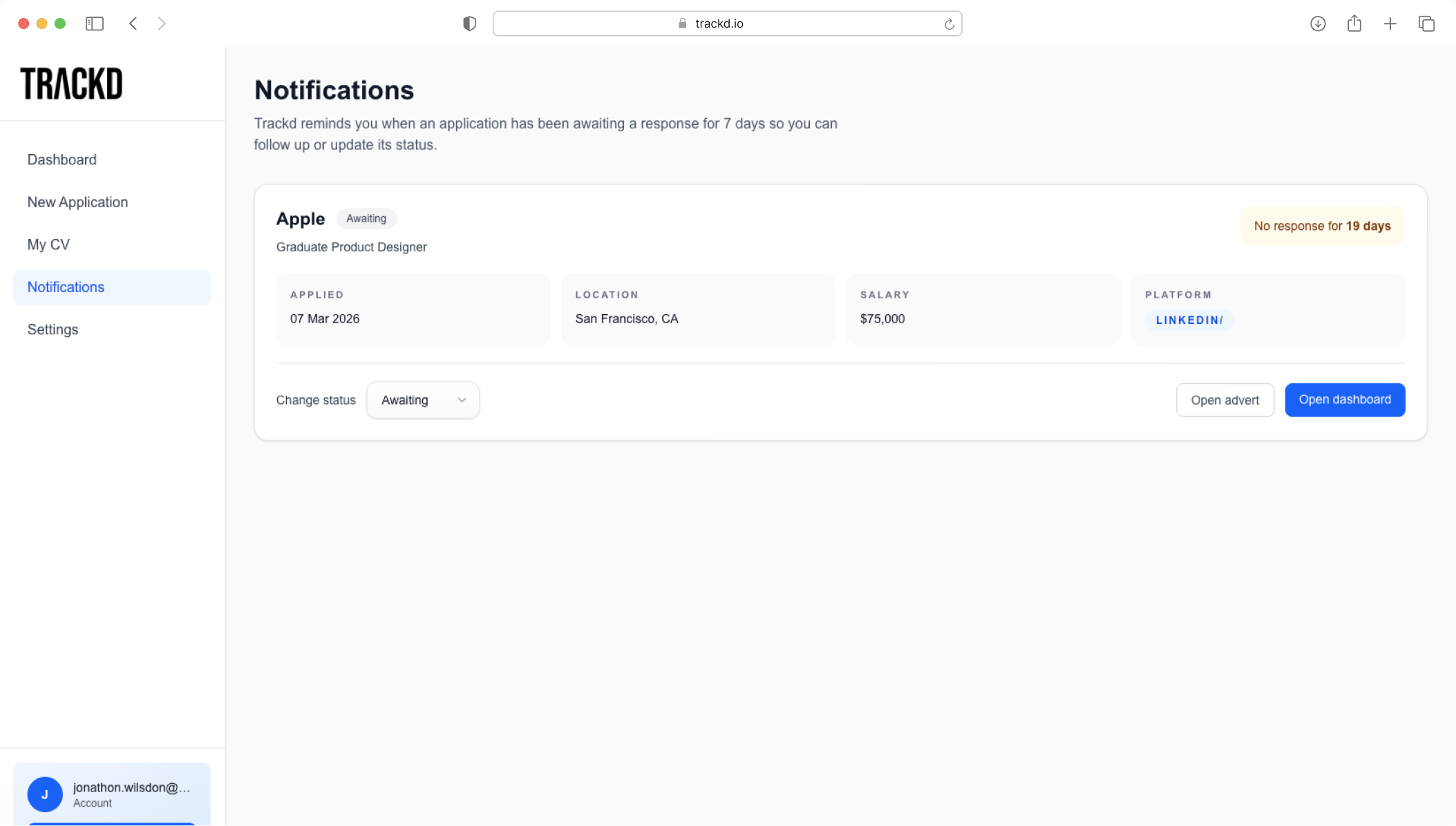Open the downloads icon in toolbar
Image resolution: width=1456 pixels, height=826 pixels.
(1318, 23)
